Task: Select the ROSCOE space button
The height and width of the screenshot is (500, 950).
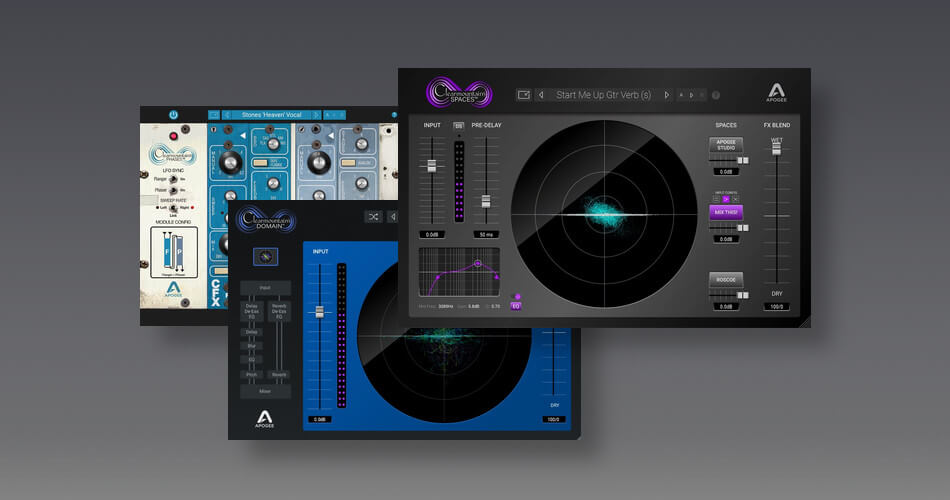Action: coord(726,279)
